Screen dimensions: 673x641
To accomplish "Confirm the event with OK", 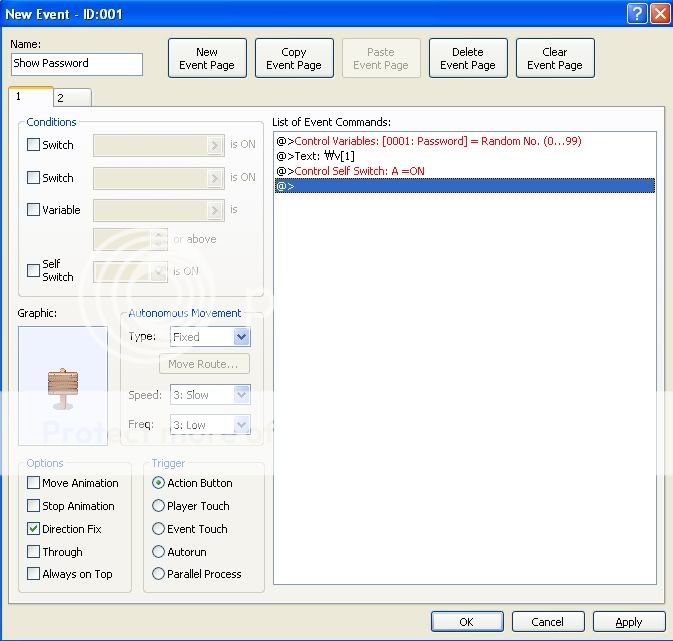I will pos(466,622).
